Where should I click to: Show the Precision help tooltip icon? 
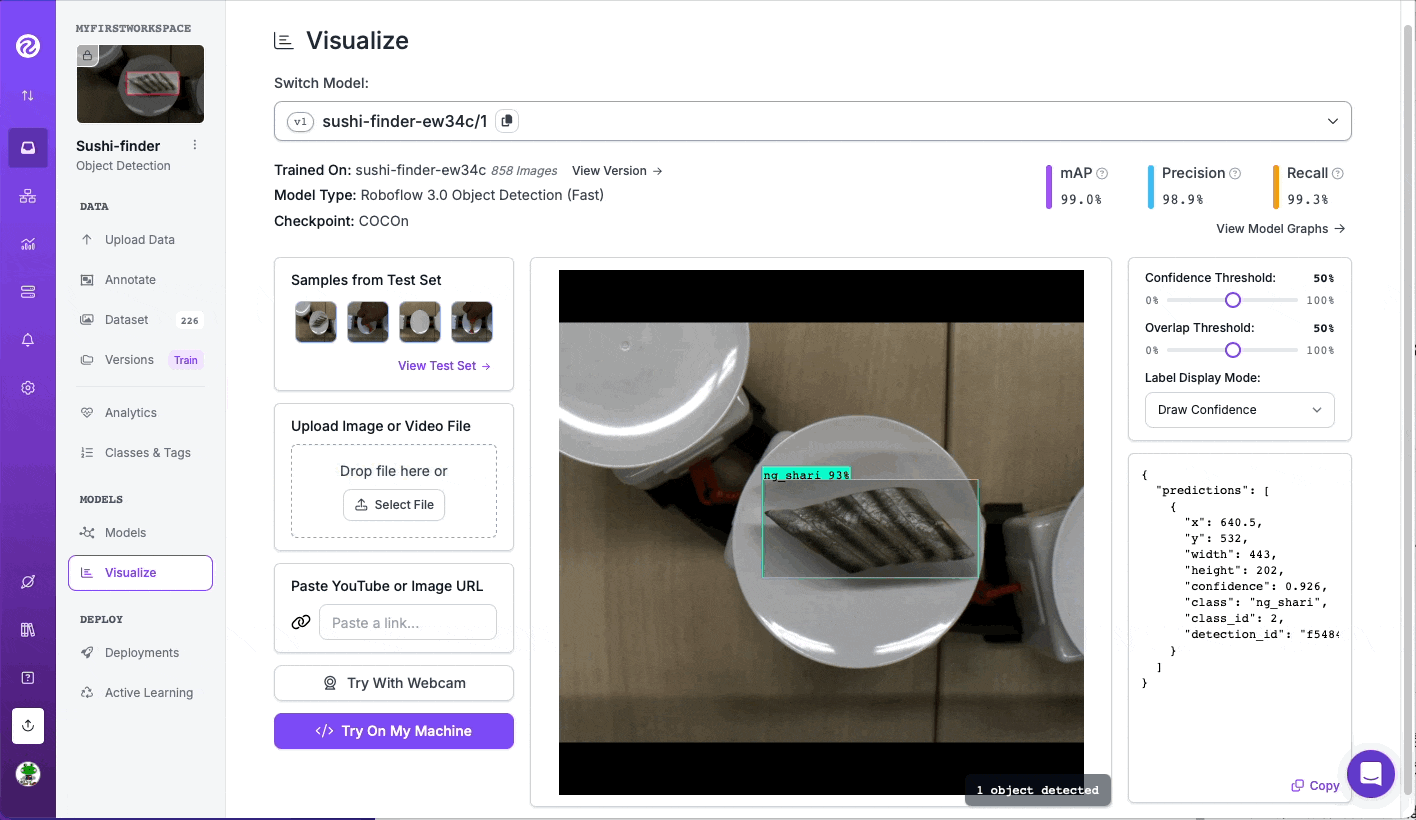(1235, 173)
